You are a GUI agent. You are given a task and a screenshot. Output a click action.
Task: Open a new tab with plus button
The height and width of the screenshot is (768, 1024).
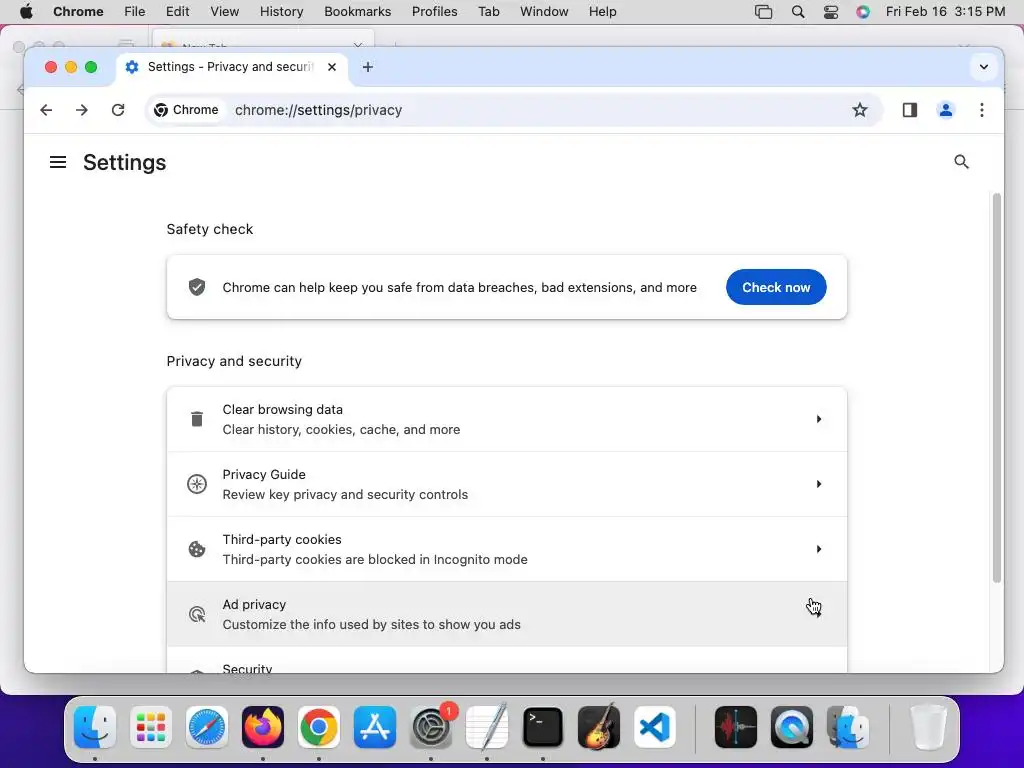[368, 67]
